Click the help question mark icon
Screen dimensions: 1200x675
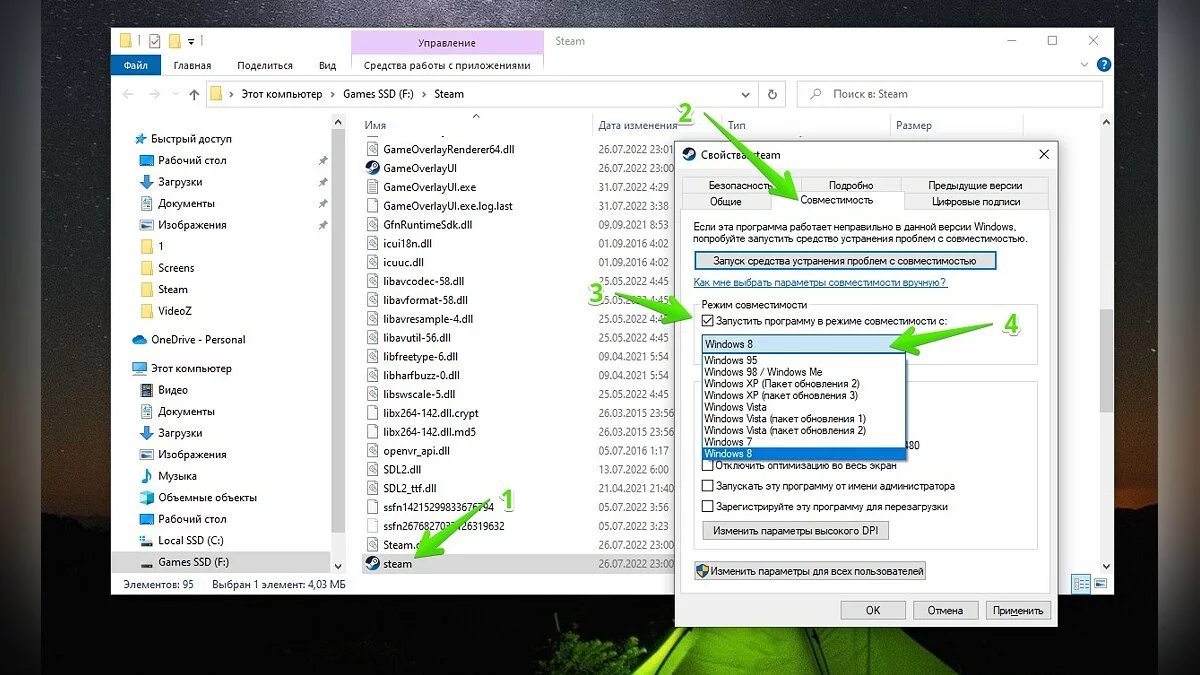pos(1103,65)
